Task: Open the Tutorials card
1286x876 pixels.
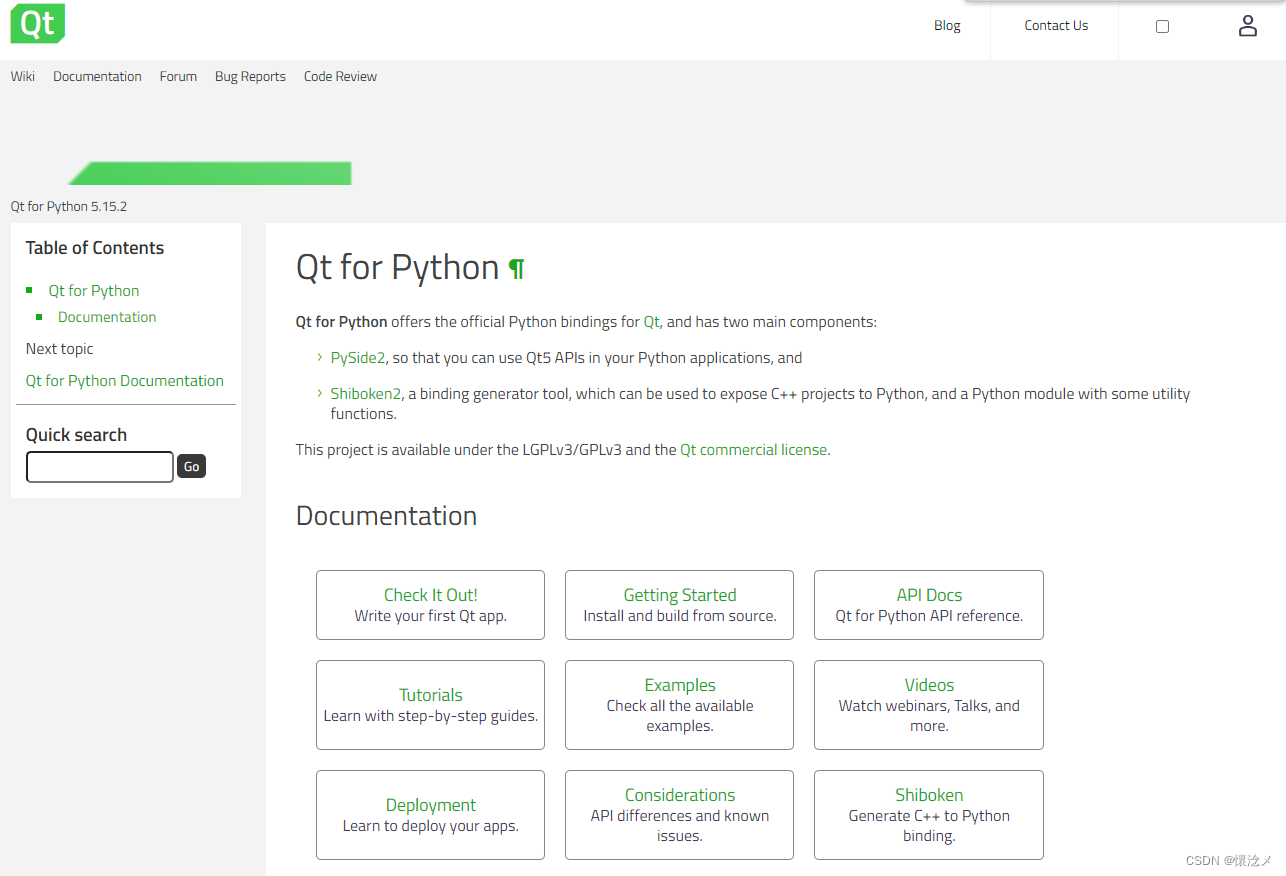Action: pyautogui.click(x=430, y=705)
